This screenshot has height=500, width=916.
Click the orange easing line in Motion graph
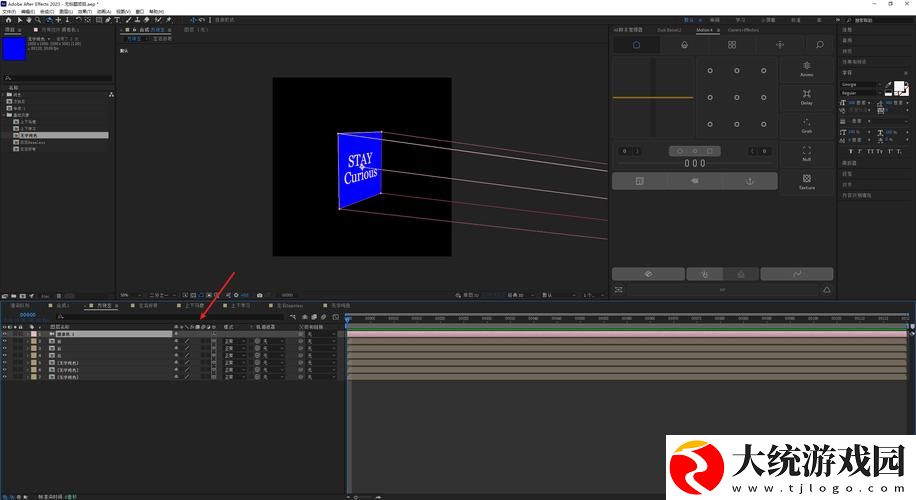click(x=653, y=98)
